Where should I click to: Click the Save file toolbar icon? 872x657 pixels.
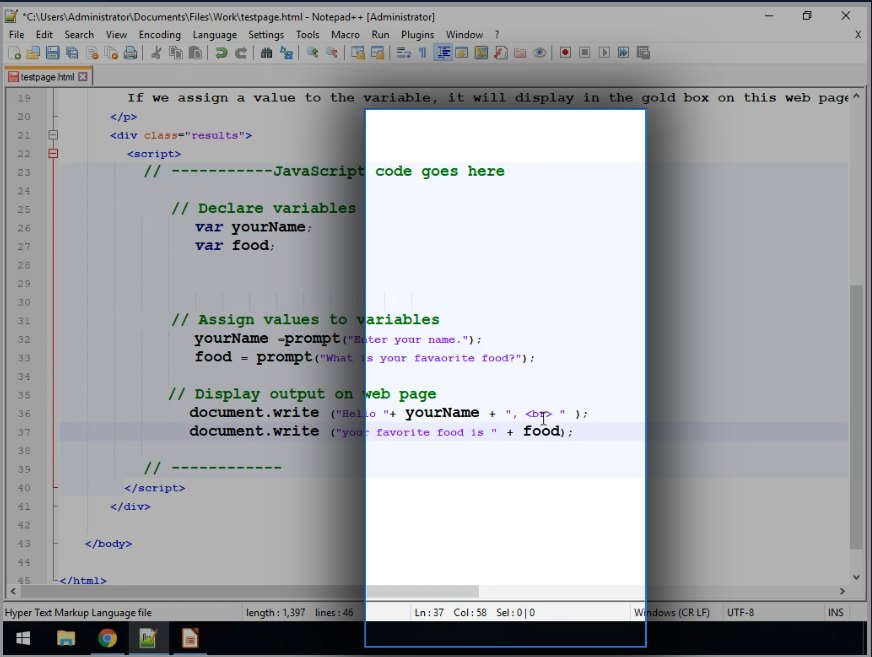52,53
